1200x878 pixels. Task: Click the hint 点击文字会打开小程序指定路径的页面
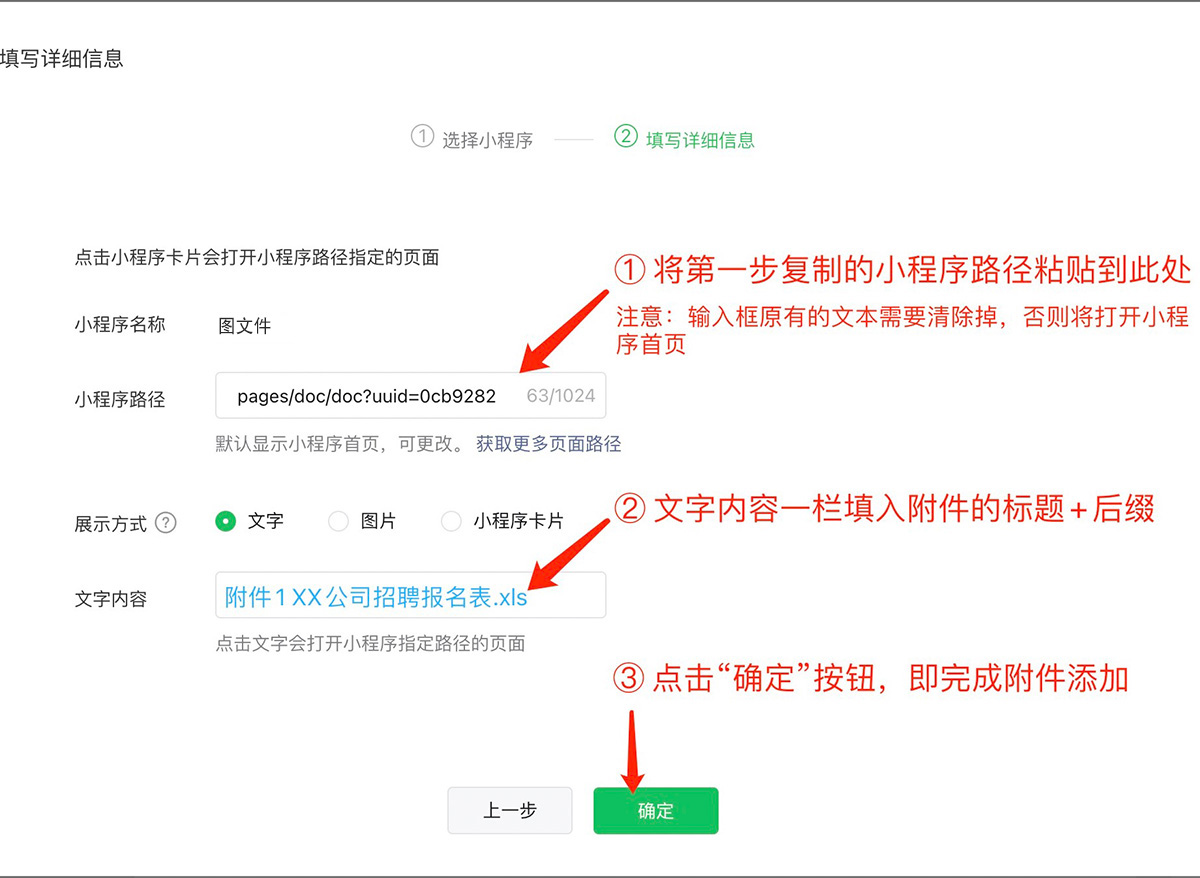coord(371,643)
